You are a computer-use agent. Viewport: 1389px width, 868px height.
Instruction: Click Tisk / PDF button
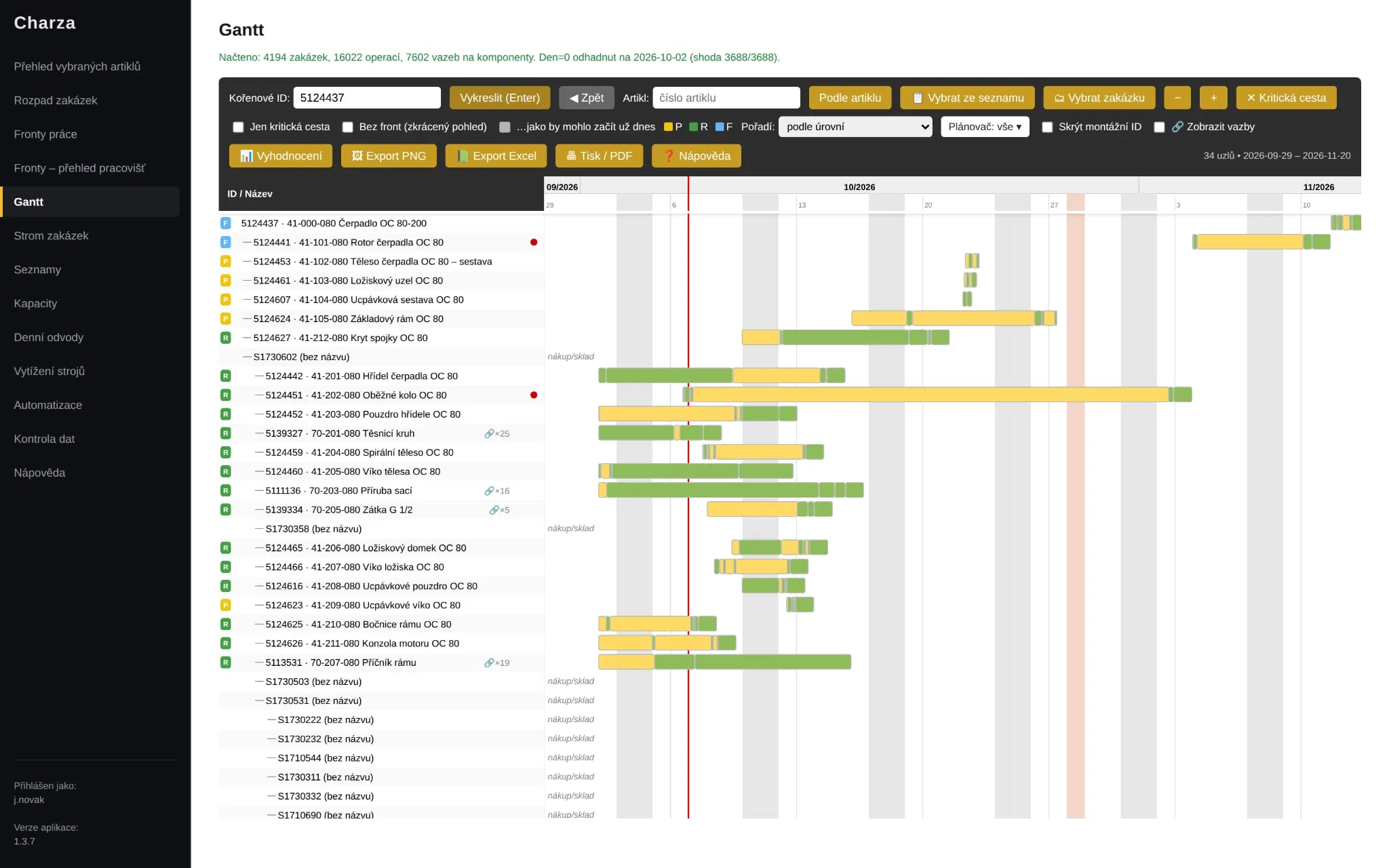599,156
